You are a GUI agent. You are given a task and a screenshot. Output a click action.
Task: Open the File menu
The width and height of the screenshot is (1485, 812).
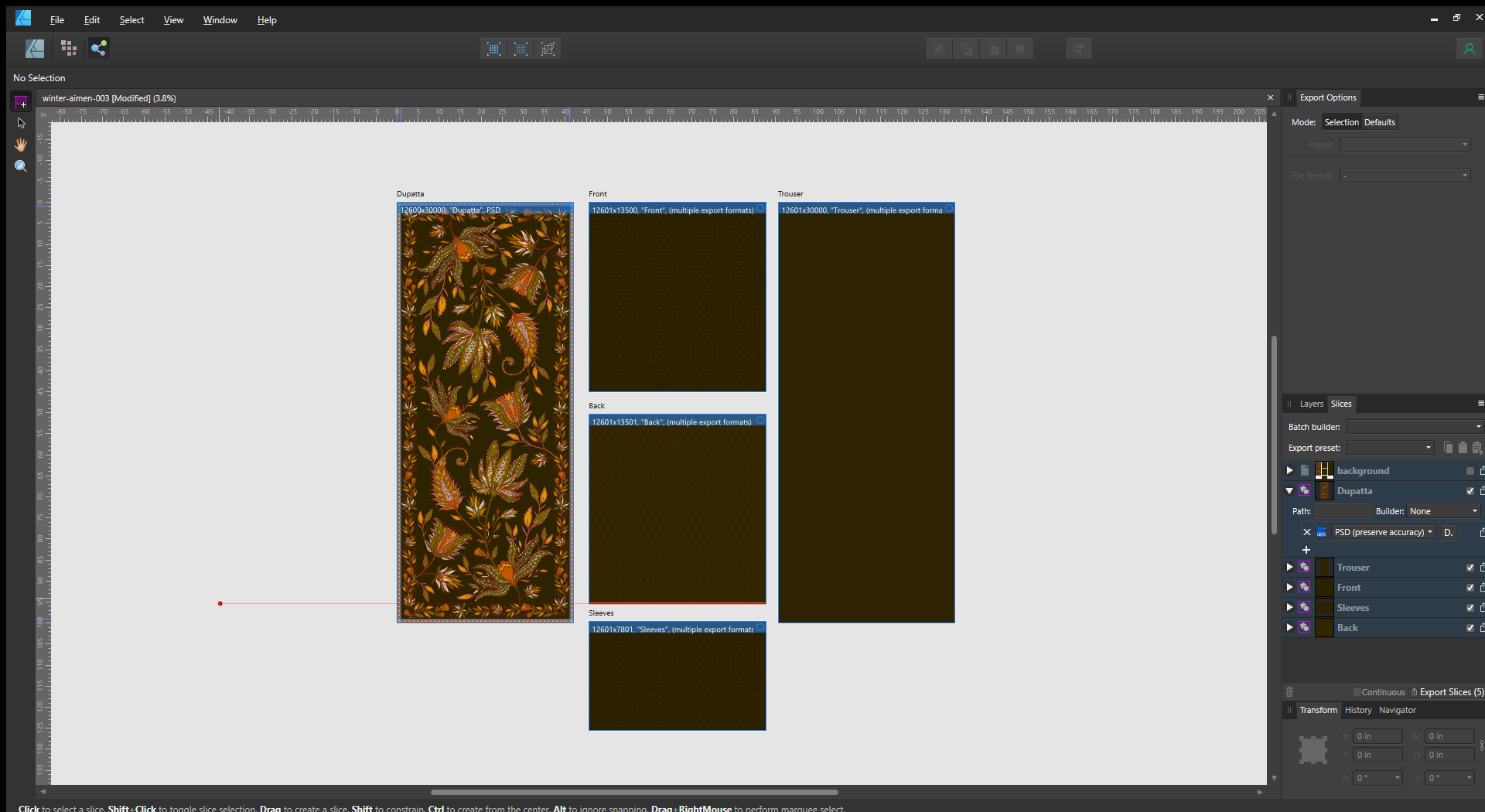pyautogui.click(x=57, y=20)
